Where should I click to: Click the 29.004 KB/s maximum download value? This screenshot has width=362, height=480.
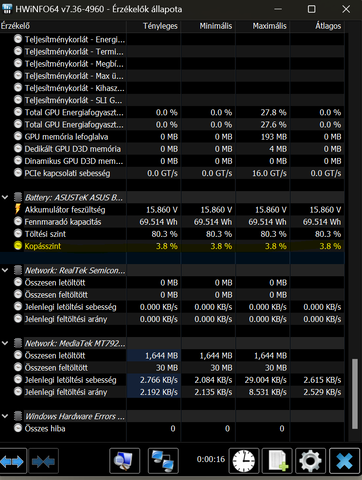266,380
